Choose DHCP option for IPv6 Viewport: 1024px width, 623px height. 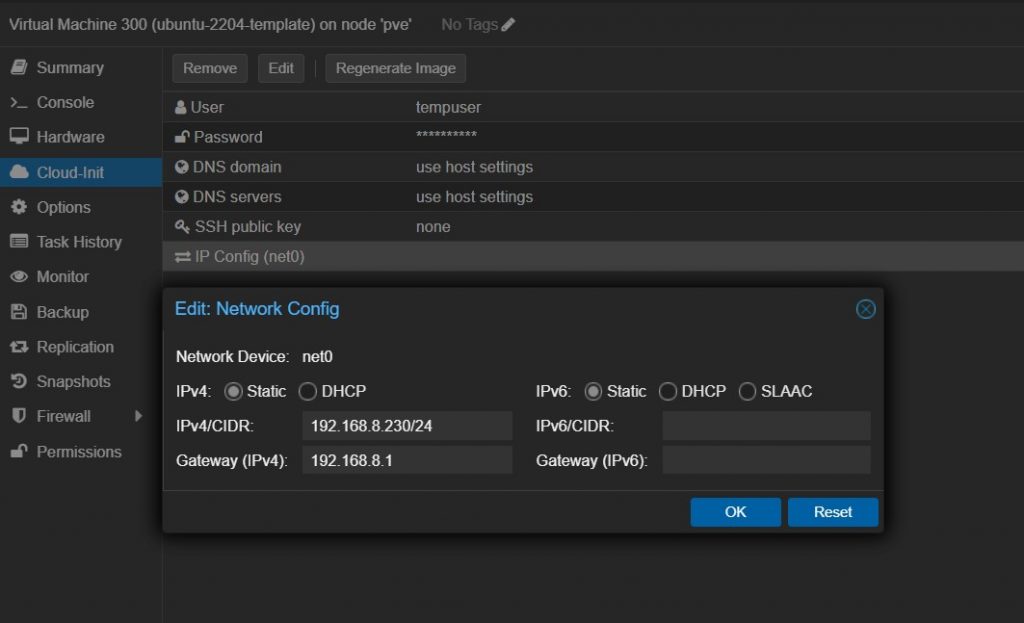(x=667, y=392)
